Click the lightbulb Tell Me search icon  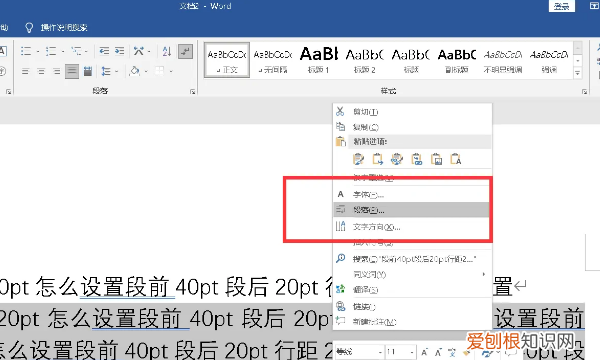(x=29, y=28)
